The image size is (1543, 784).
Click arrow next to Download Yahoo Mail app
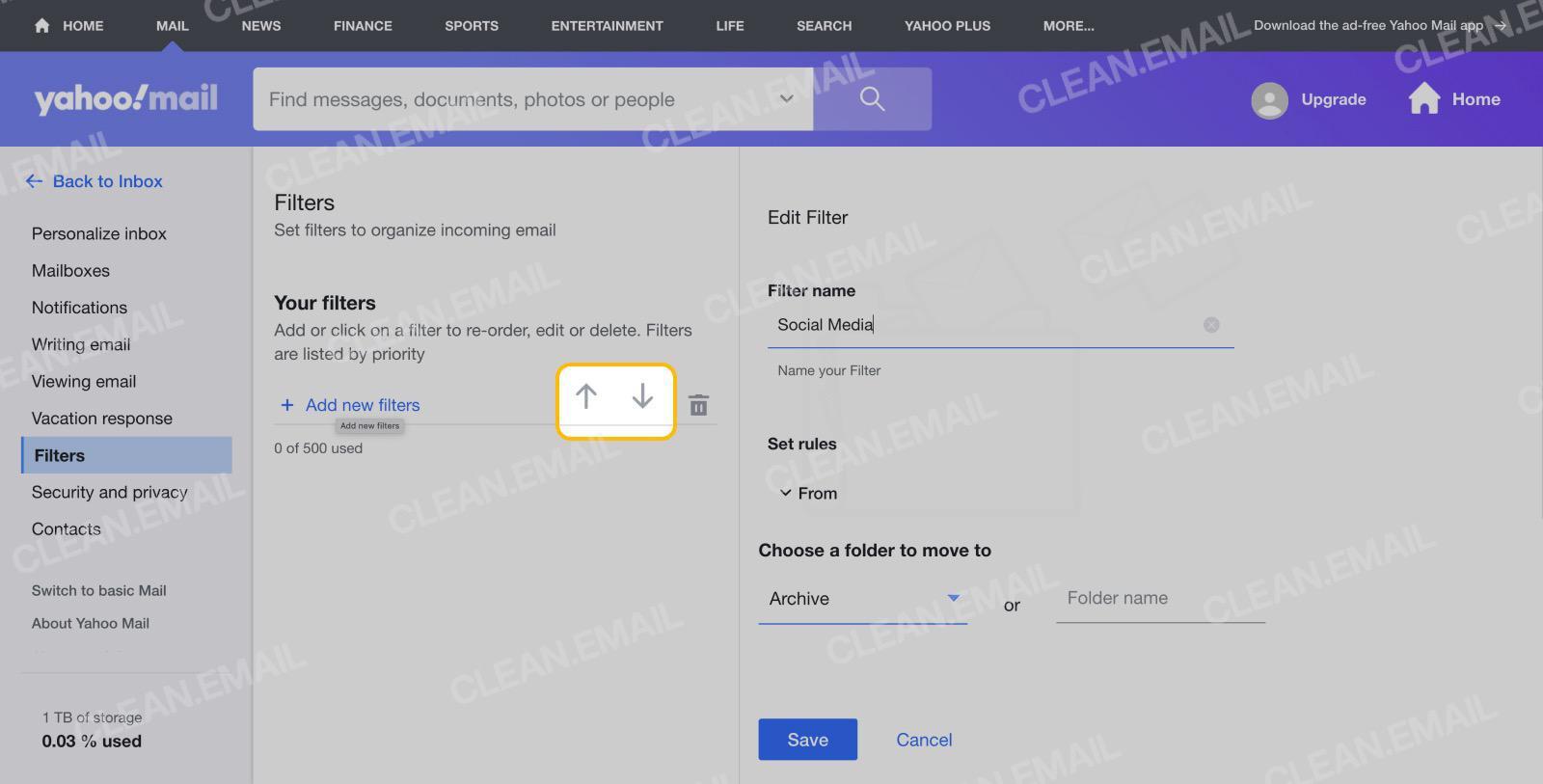coord(1500,26)
